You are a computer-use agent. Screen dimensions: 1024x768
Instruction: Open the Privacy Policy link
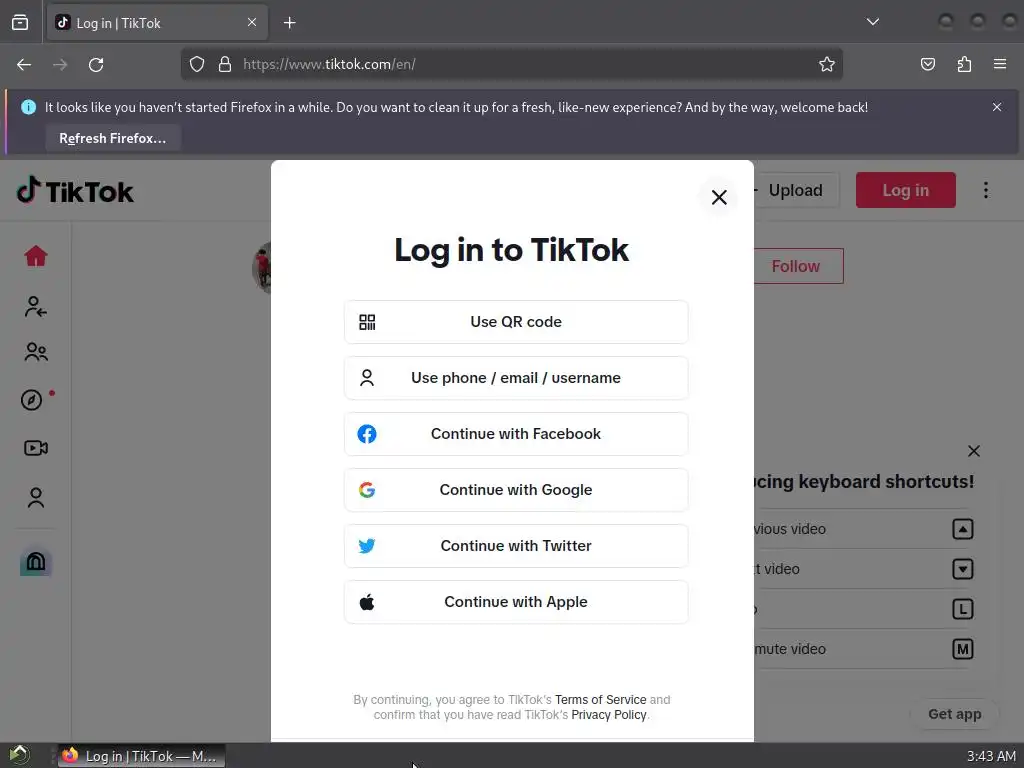[609, 715]
